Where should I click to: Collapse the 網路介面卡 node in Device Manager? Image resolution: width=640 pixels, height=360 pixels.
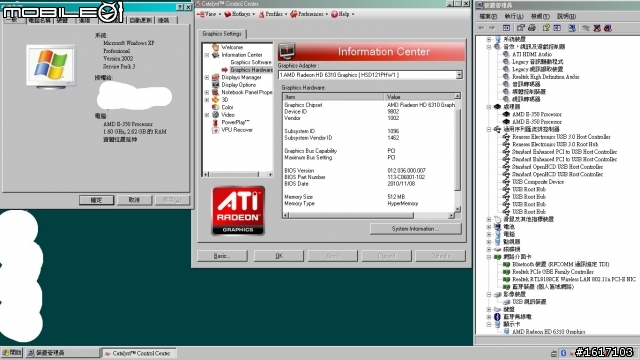pos(489,257)
